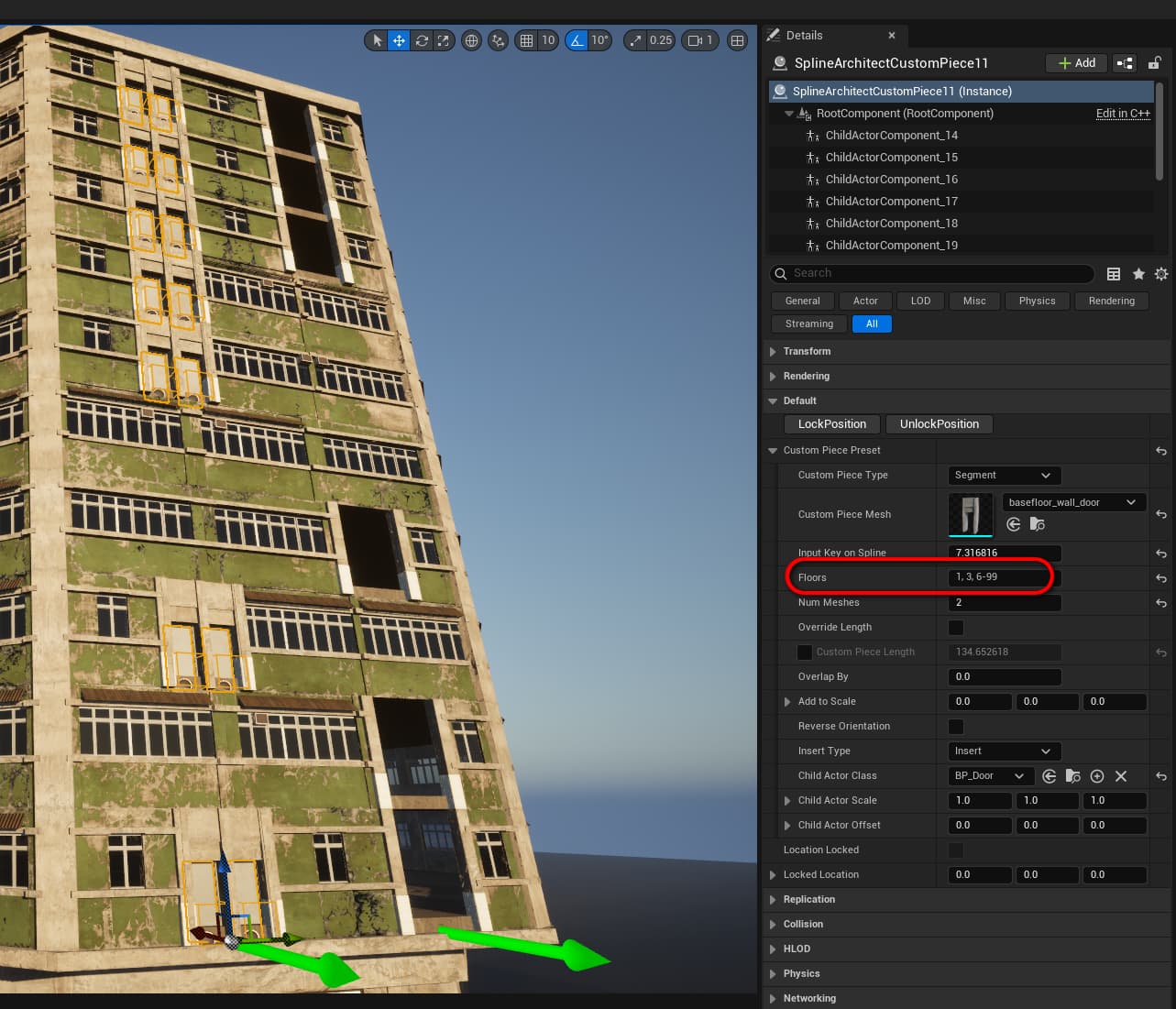Toggle grid snapping in viewport toolbar
Viewport: 1176px width, 1009px height.
[x=526, y=40]
